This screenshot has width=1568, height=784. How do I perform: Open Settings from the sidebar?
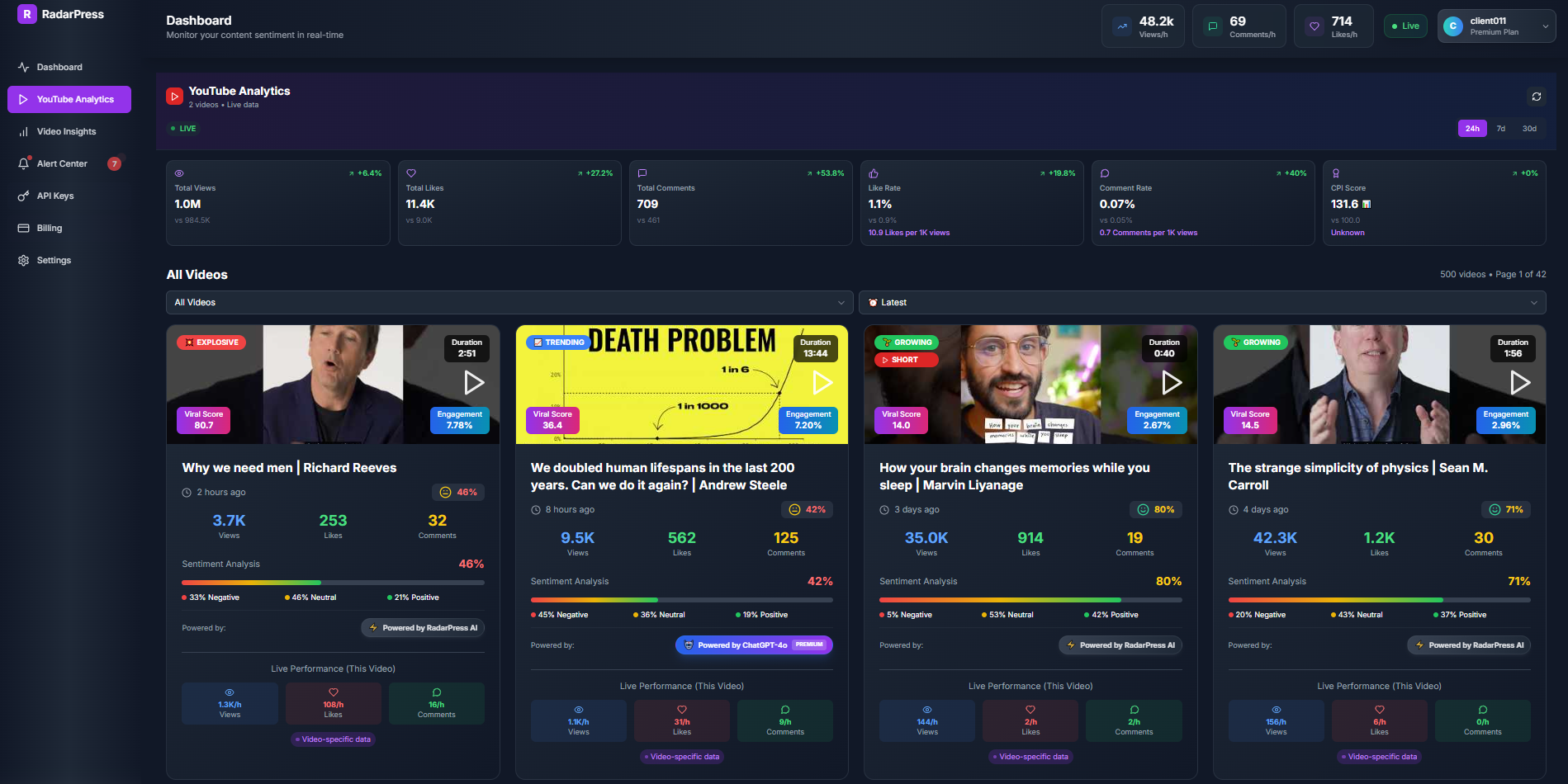[54, 260]
